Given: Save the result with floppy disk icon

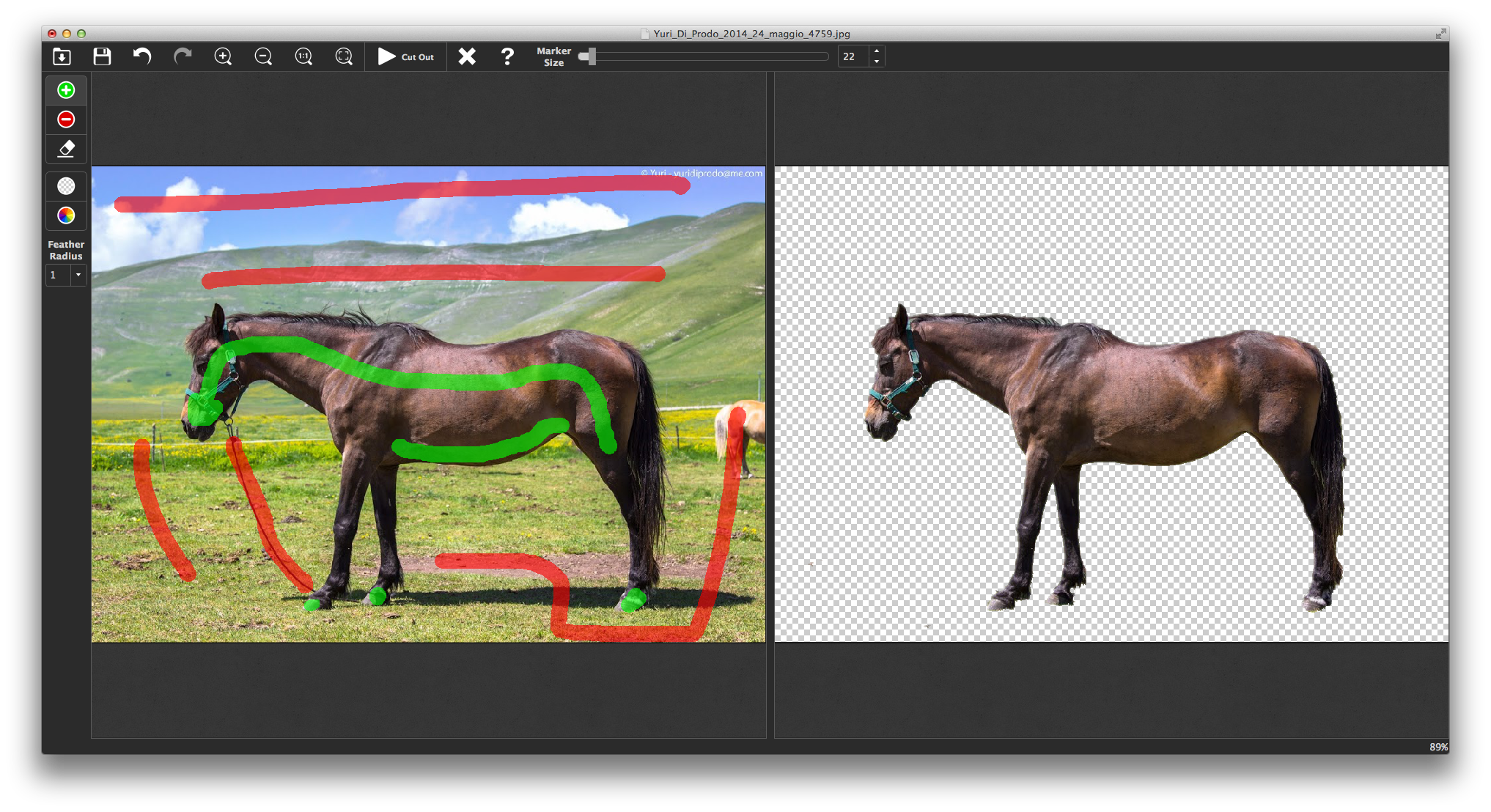Looking at the screenshot, I should click(102, 56).
